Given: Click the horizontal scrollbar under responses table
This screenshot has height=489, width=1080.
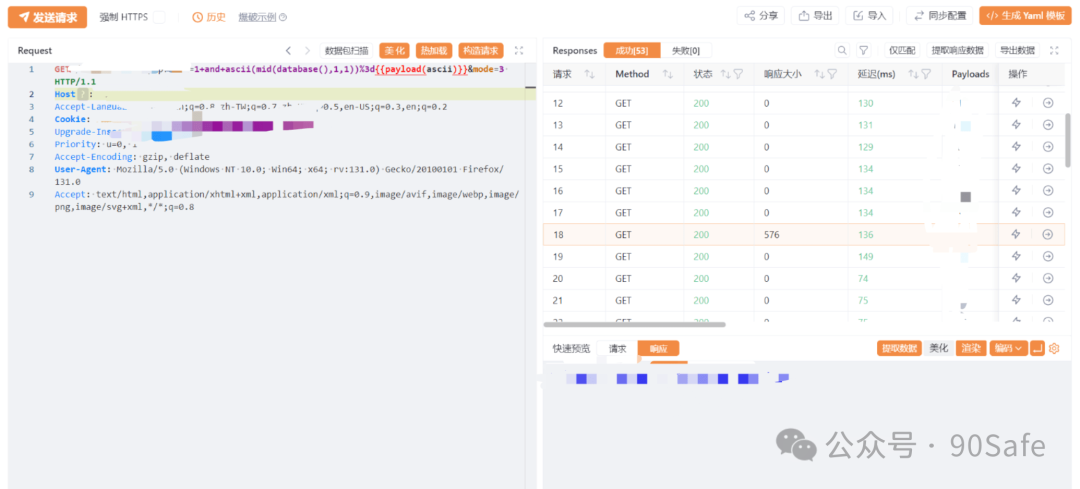Looking at the screenshot, I should [x=634, y=324].
